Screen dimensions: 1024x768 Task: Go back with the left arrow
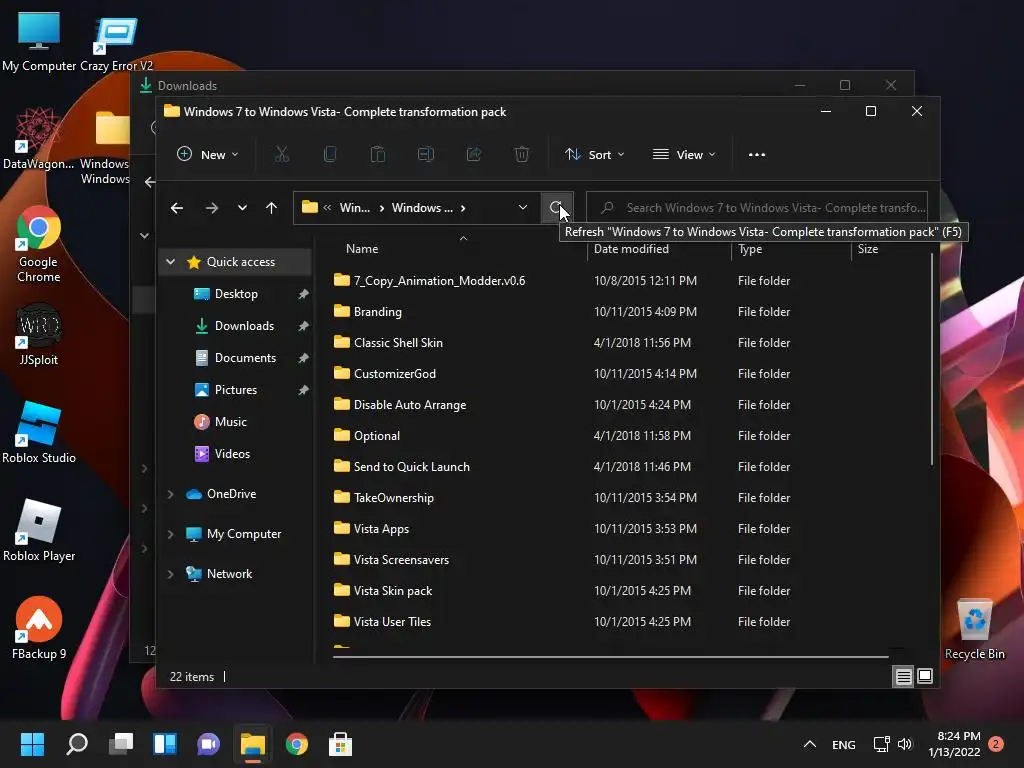click(176, 208)
